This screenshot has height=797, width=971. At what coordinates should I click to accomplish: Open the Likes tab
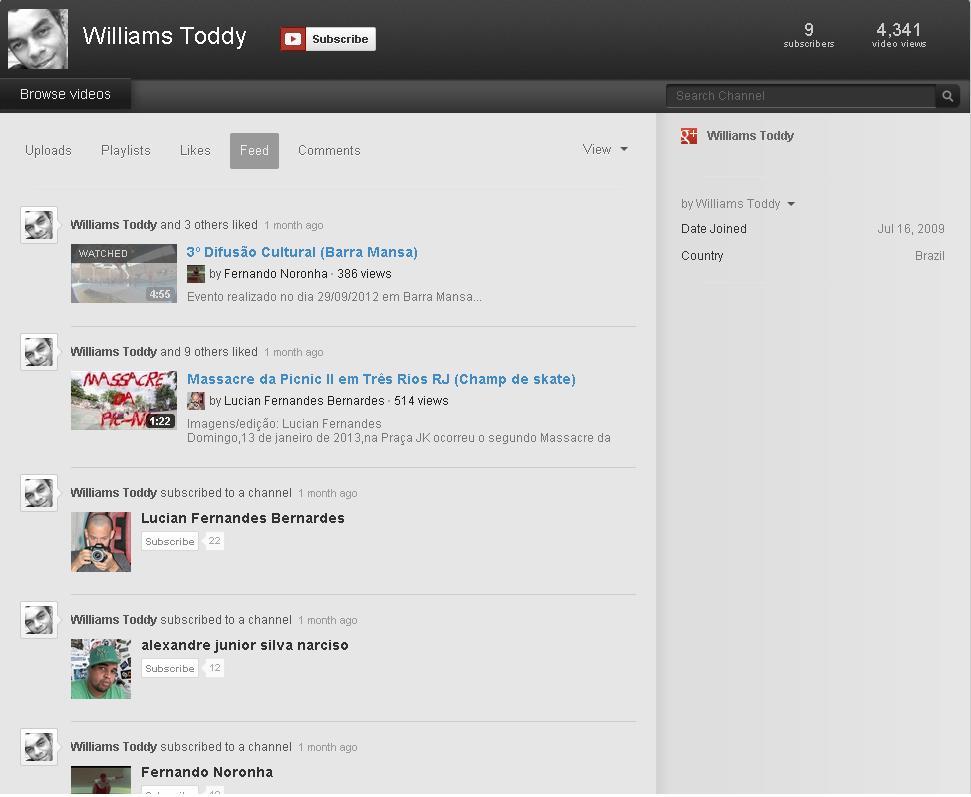click(195, 151)
